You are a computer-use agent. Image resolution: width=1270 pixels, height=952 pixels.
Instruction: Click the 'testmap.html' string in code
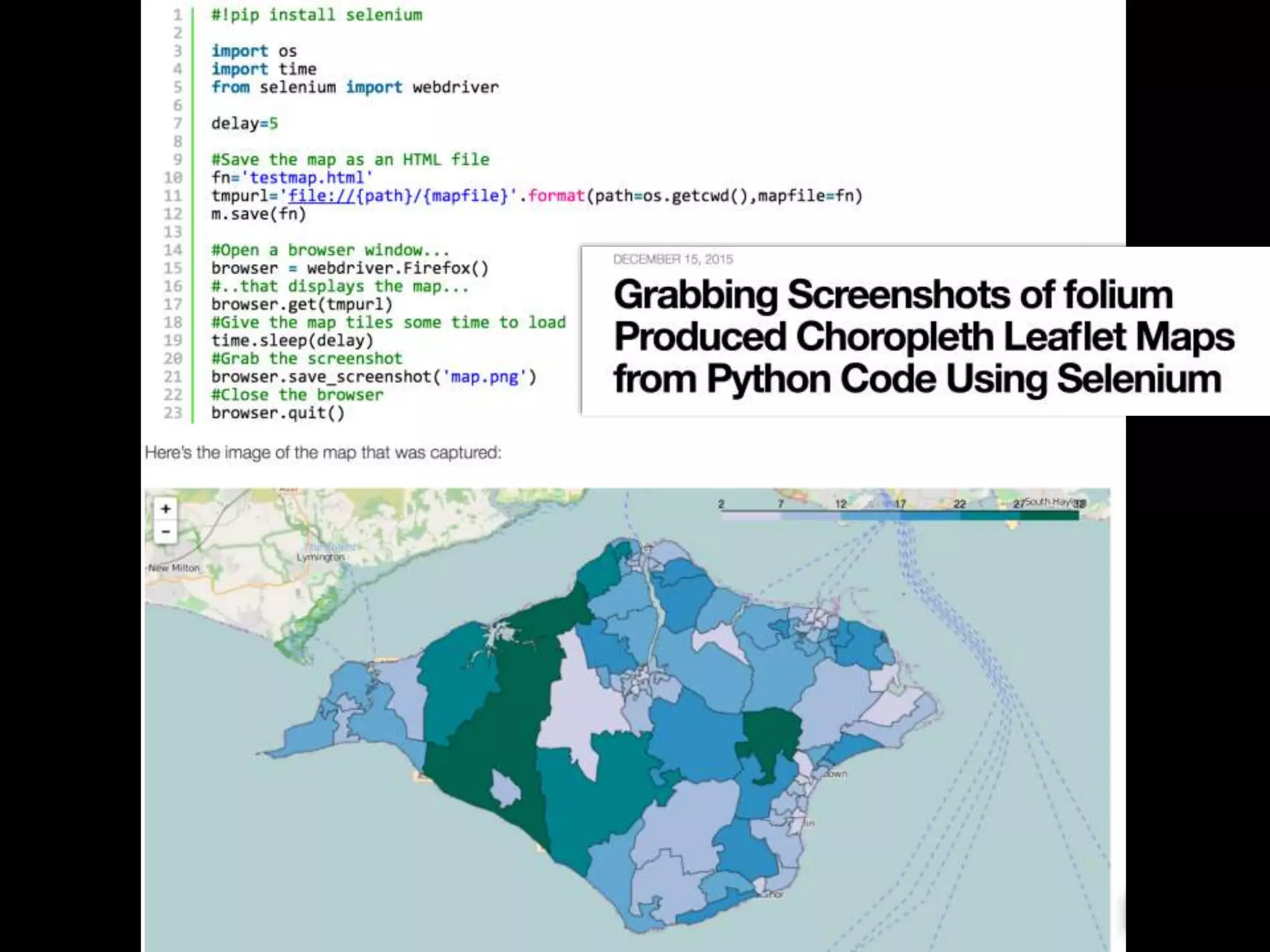(307, 178)
